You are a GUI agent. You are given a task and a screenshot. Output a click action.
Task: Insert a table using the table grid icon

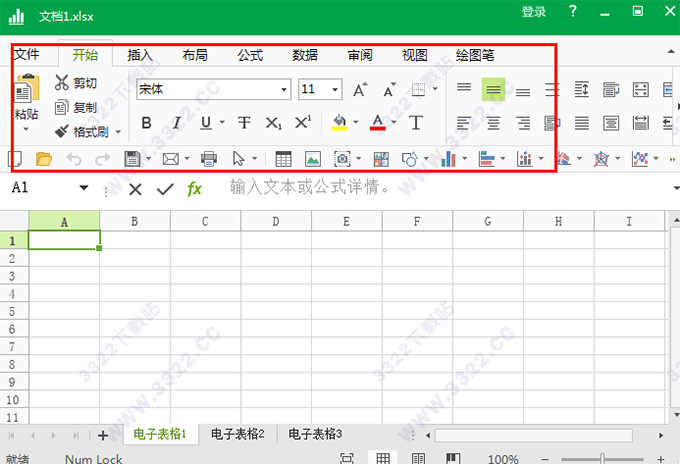(283, 159)
